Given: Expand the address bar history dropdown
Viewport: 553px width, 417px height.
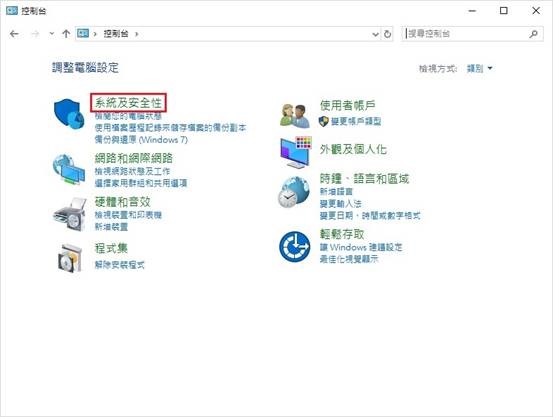Looking at the screenshot, I should coord(375,34).
